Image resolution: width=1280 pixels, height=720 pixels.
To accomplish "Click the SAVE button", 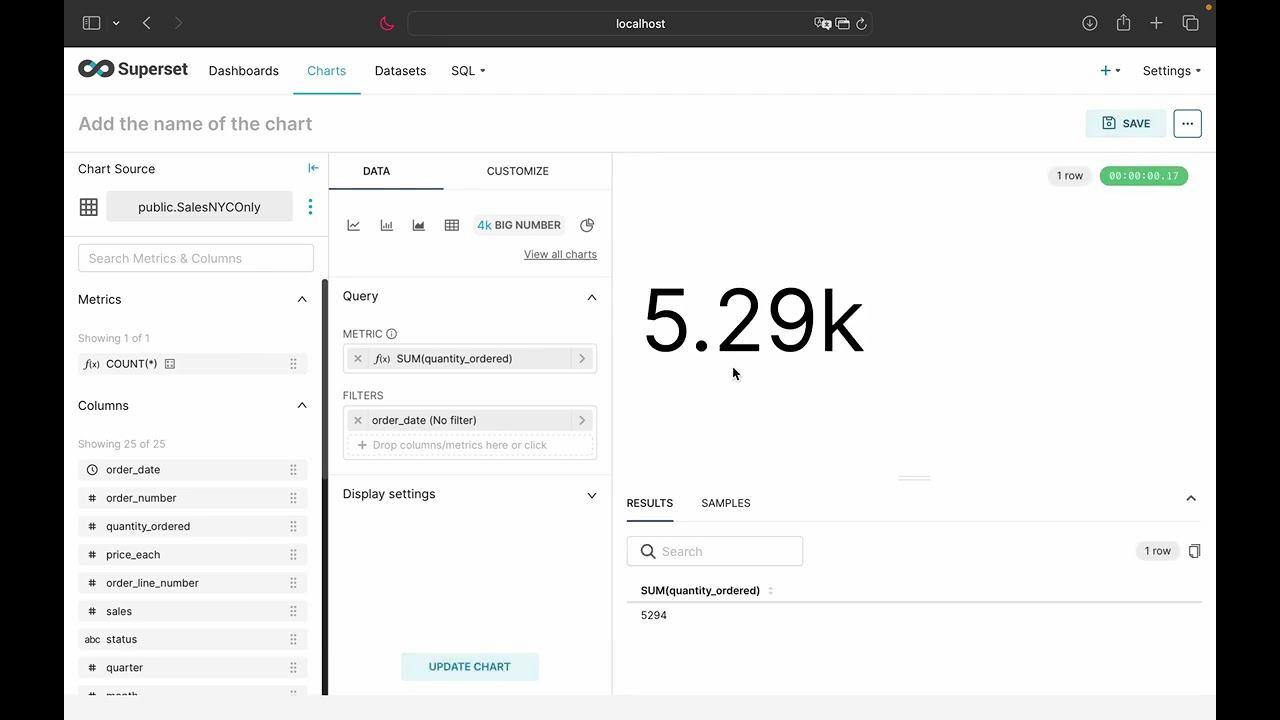I will pos(1126,123).
